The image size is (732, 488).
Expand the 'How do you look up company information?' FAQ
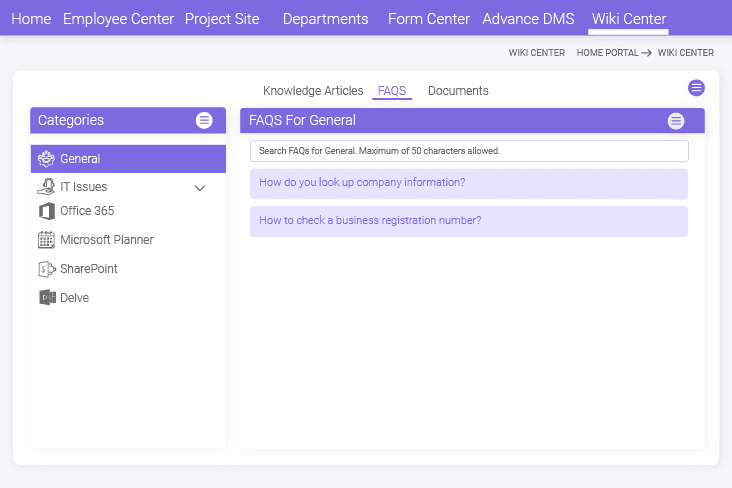tap(469, 184)
